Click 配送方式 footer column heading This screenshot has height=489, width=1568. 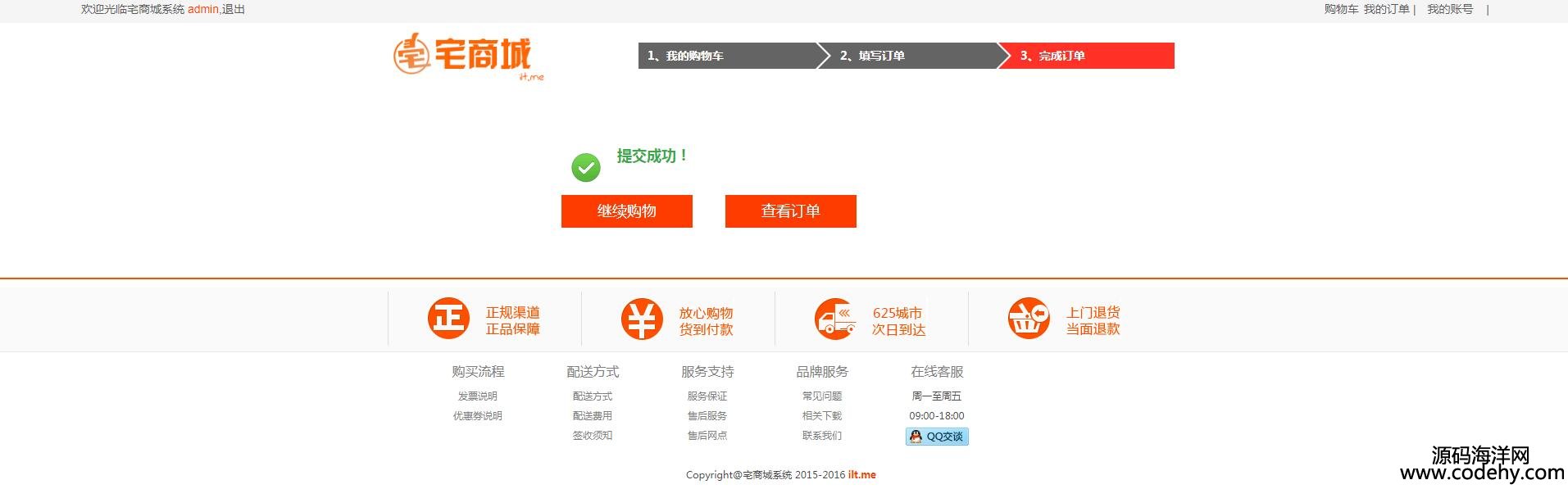[x=593, y=372]
